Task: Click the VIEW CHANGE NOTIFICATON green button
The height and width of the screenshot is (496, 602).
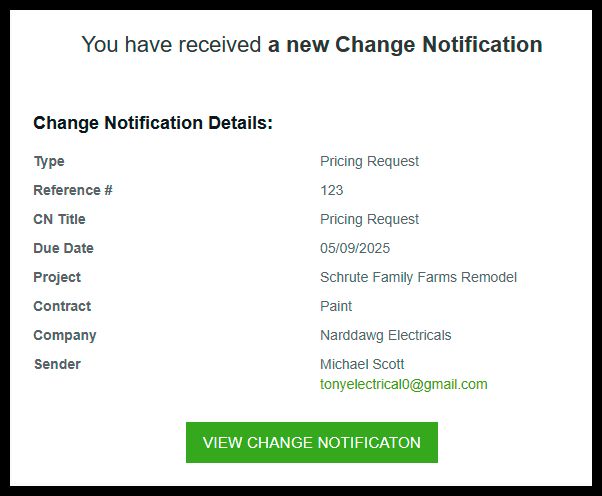Action: pos(312,442)
